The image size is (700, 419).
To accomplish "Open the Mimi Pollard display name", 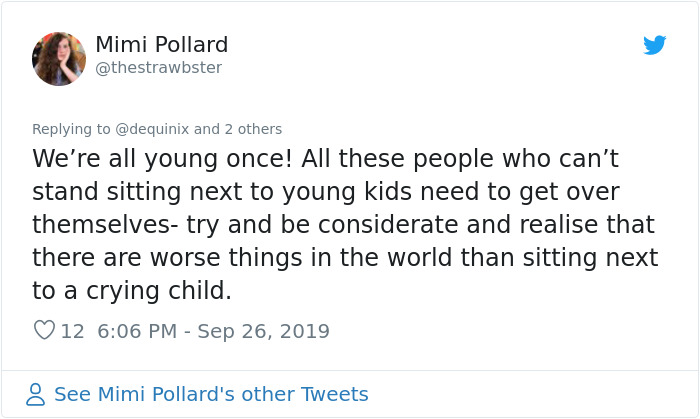I will tap(161, 45).
